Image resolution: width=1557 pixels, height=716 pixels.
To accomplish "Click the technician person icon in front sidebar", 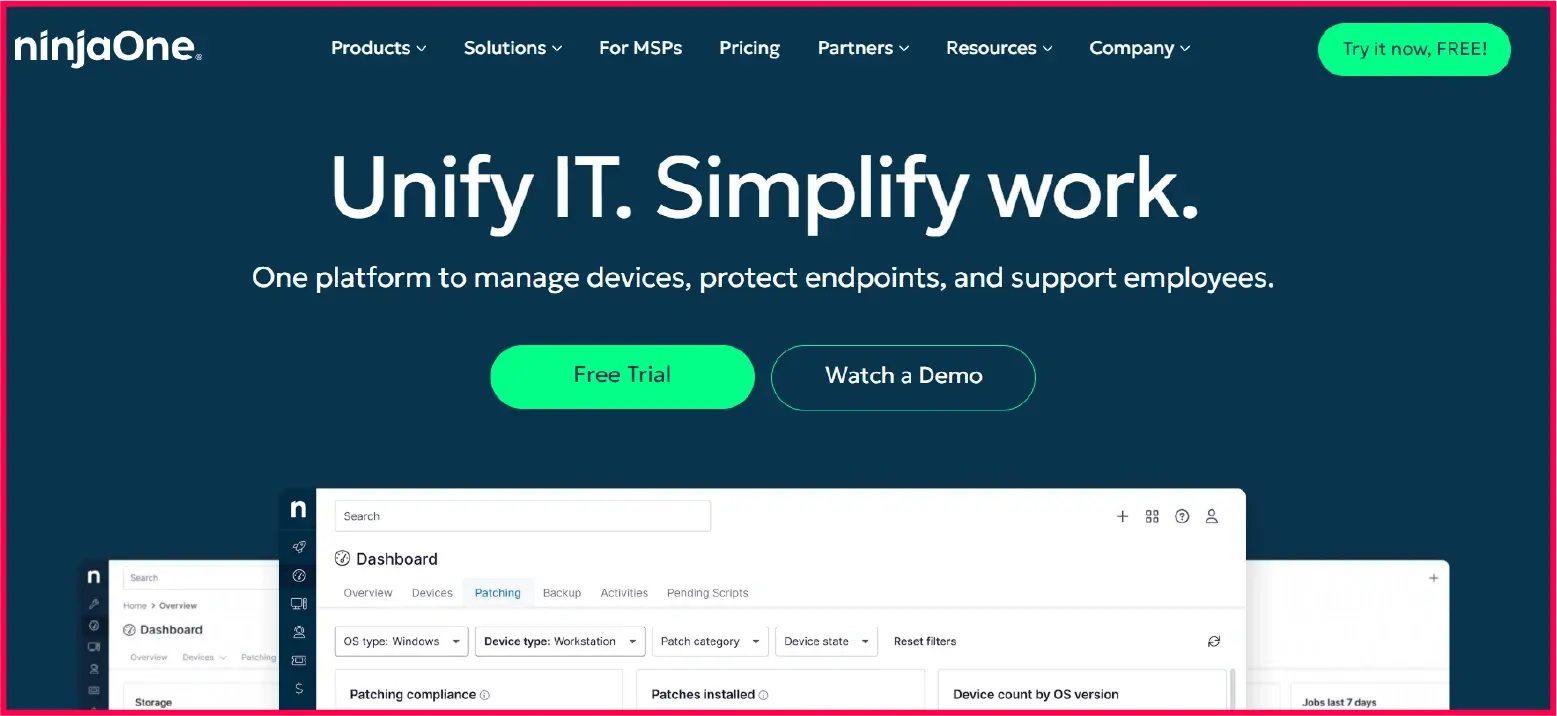I will 298,632.
